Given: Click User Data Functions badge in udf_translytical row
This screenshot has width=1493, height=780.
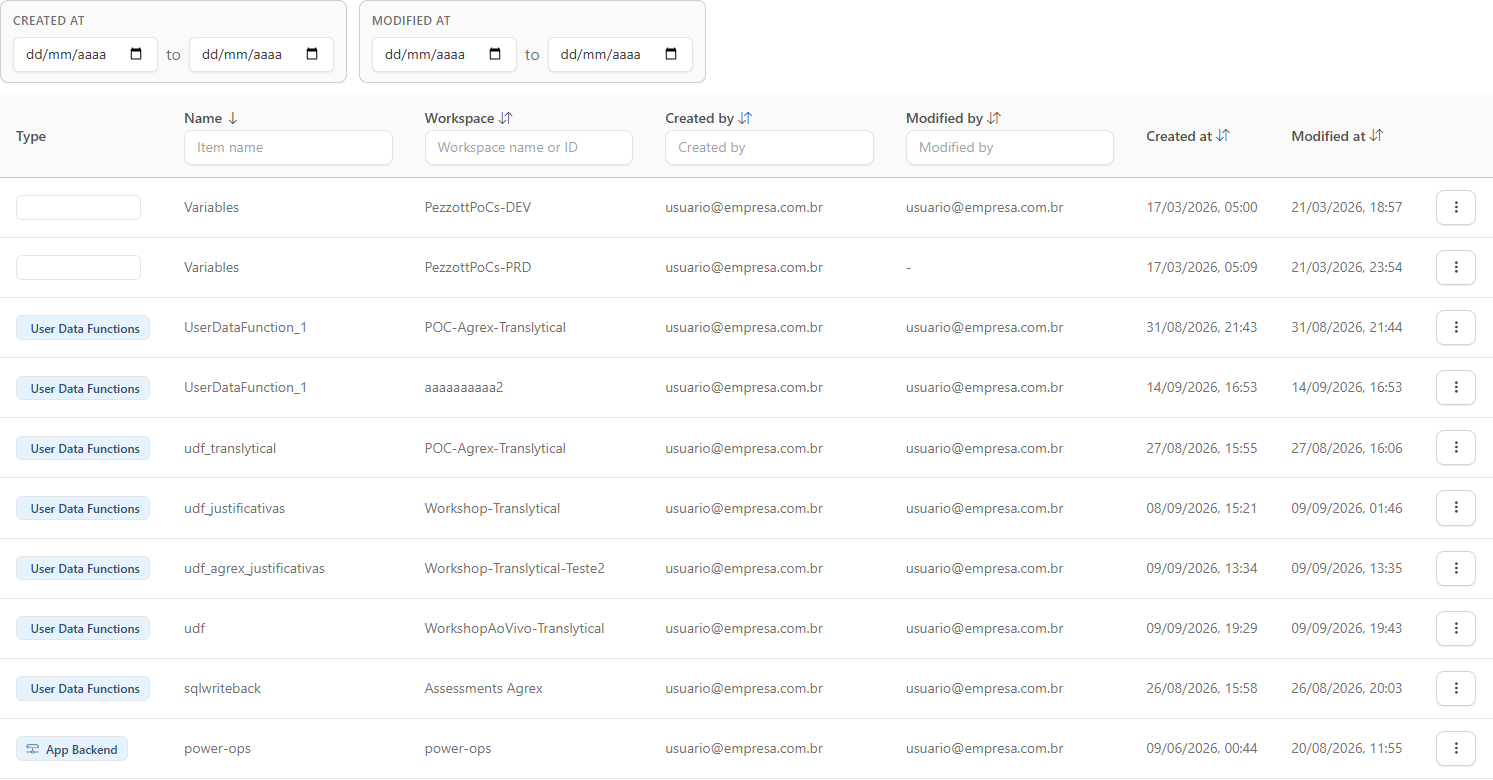Looking at the screenshot, I should 83,448.
